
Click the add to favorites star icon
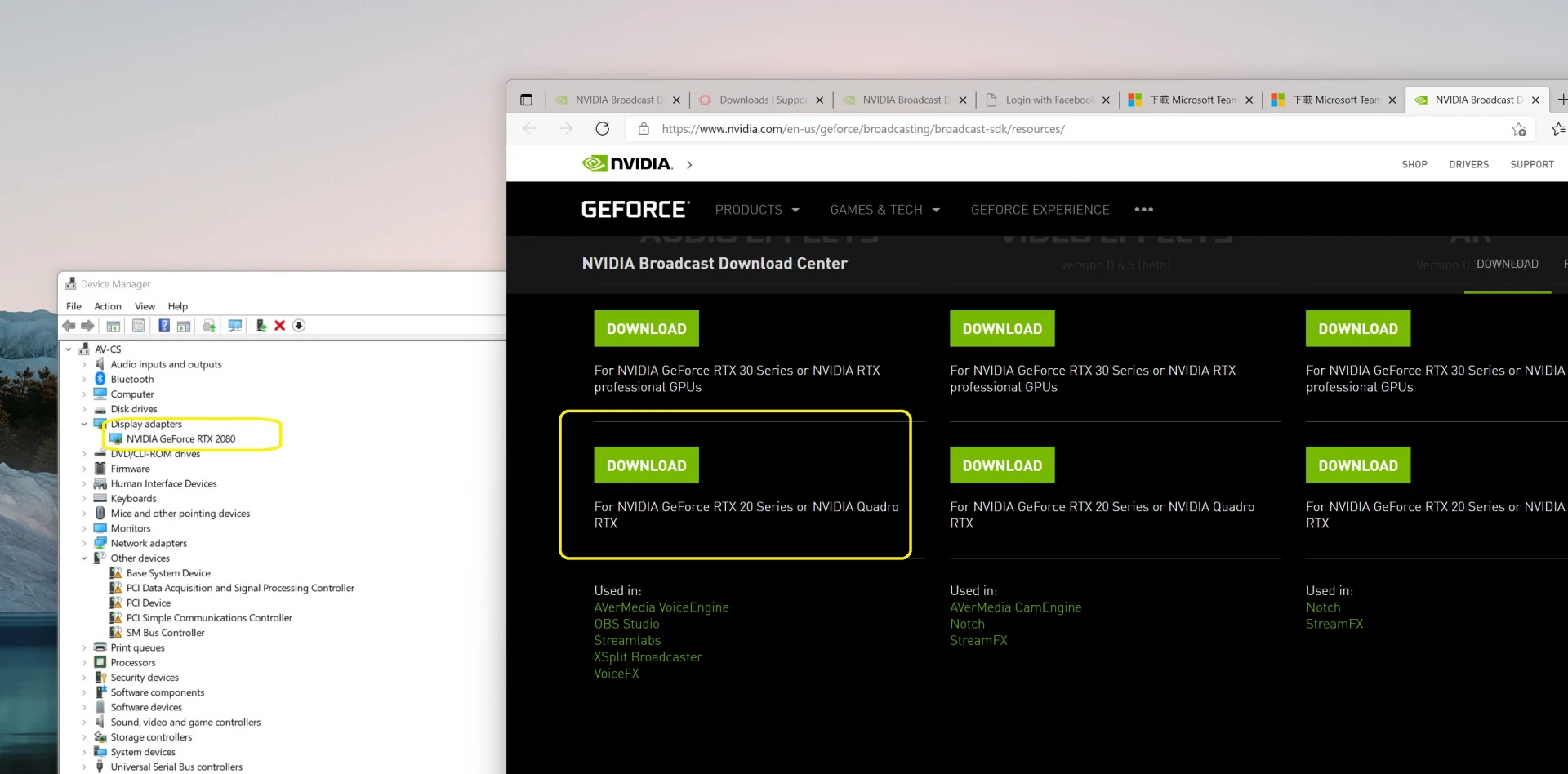pyautogui.click(x=1518, y=129)
